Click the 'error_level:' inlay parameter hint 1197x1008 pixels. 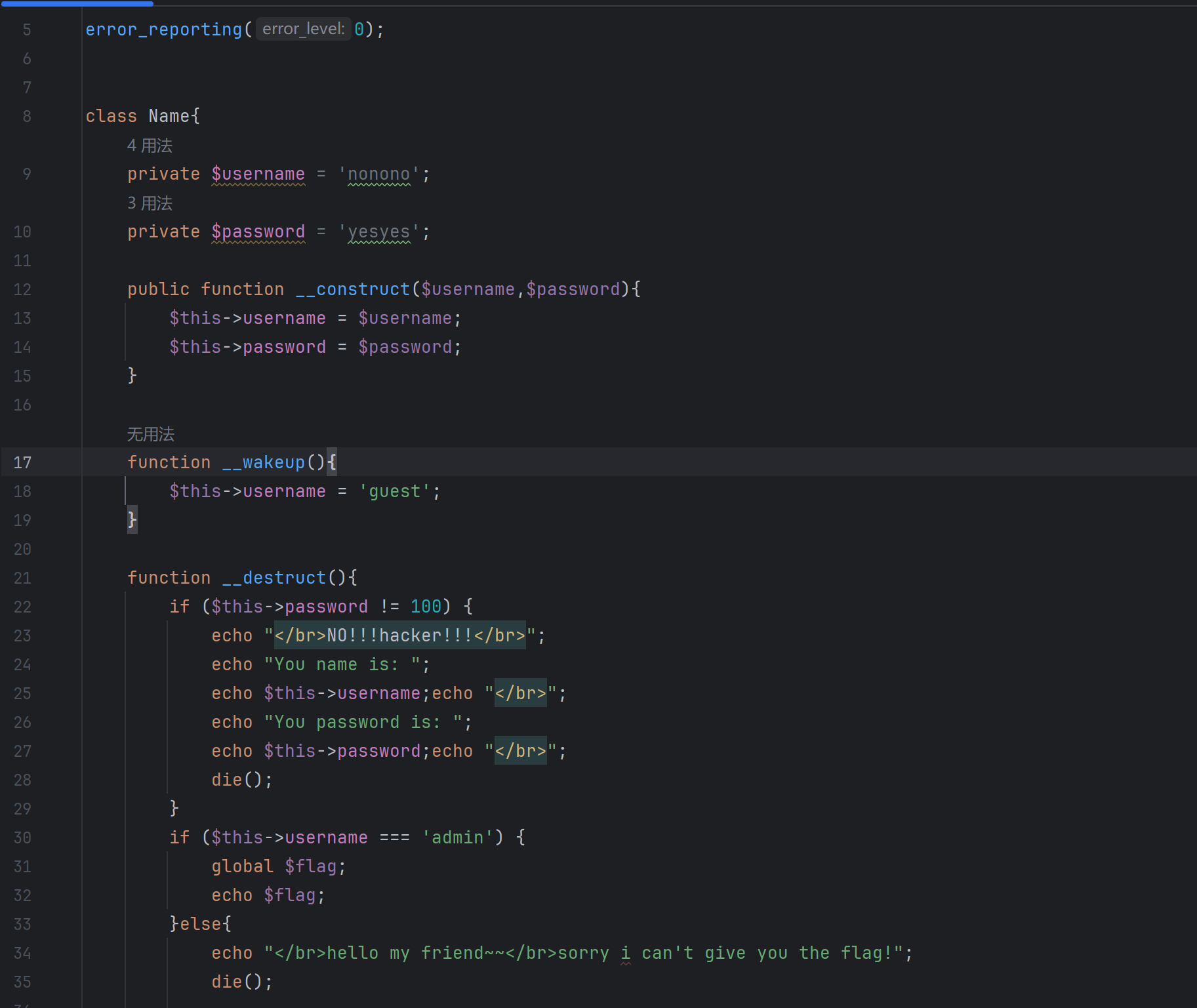(x=303, y=29)
